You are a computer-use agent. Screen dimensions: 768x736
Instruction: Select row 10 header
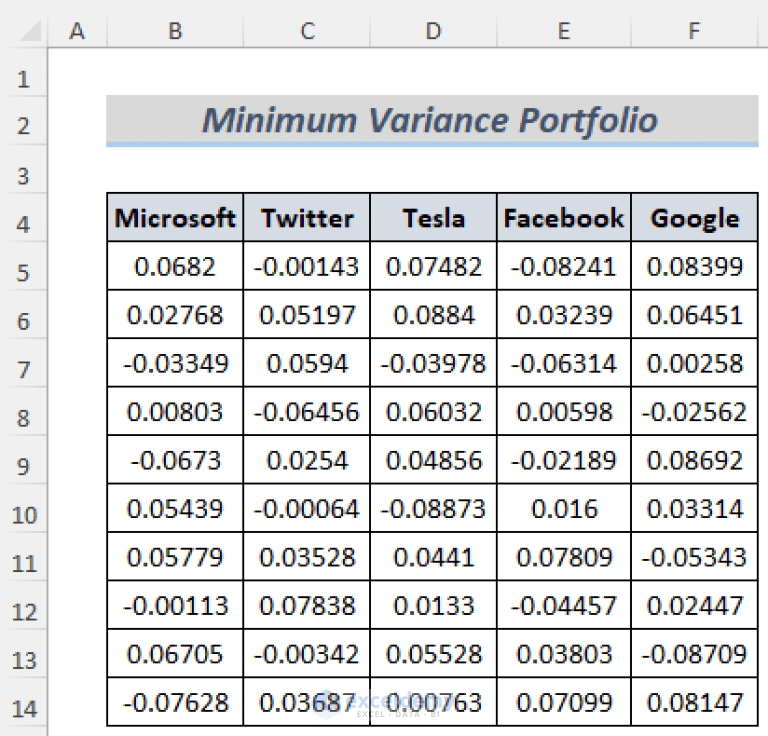24,515
